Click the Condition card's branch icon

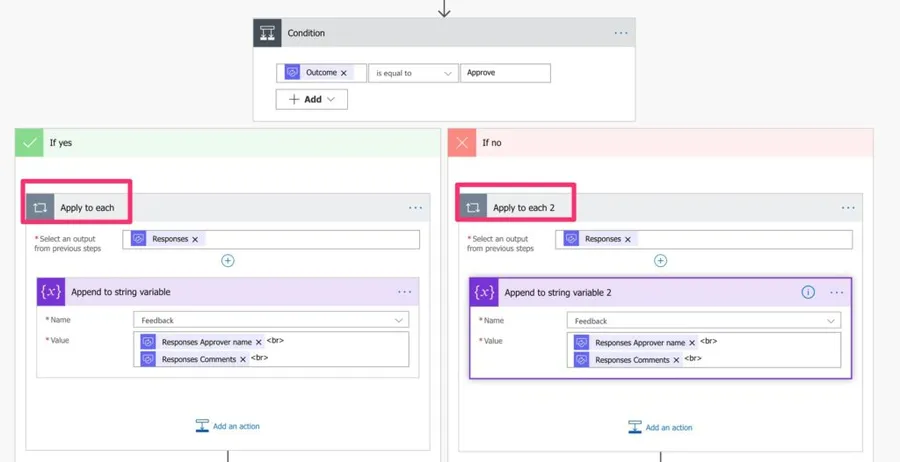point(268,33)
